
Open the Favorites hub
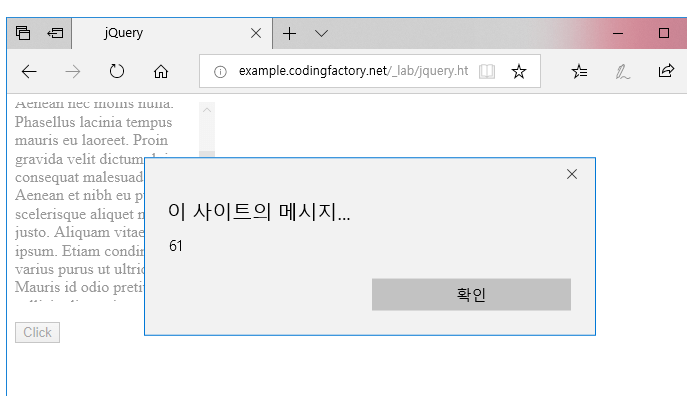click(x=579, y=71)
